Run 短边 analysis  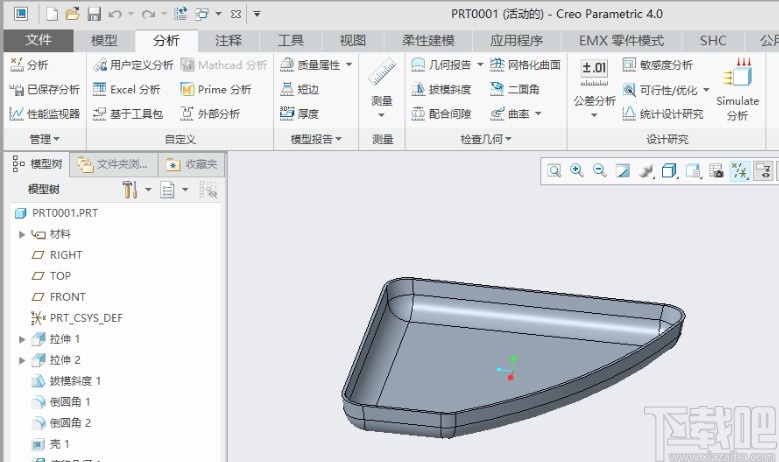coord(299,89)
